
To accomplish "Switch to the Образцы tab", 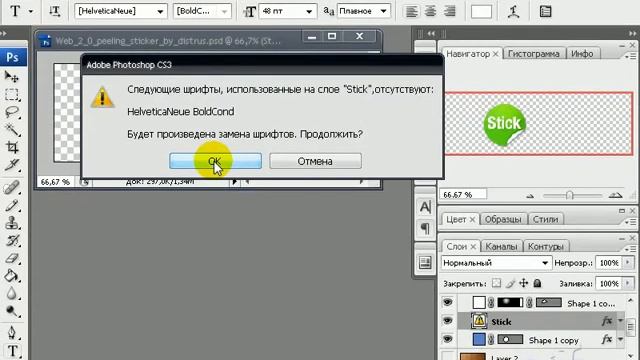I will pos(503,219).
